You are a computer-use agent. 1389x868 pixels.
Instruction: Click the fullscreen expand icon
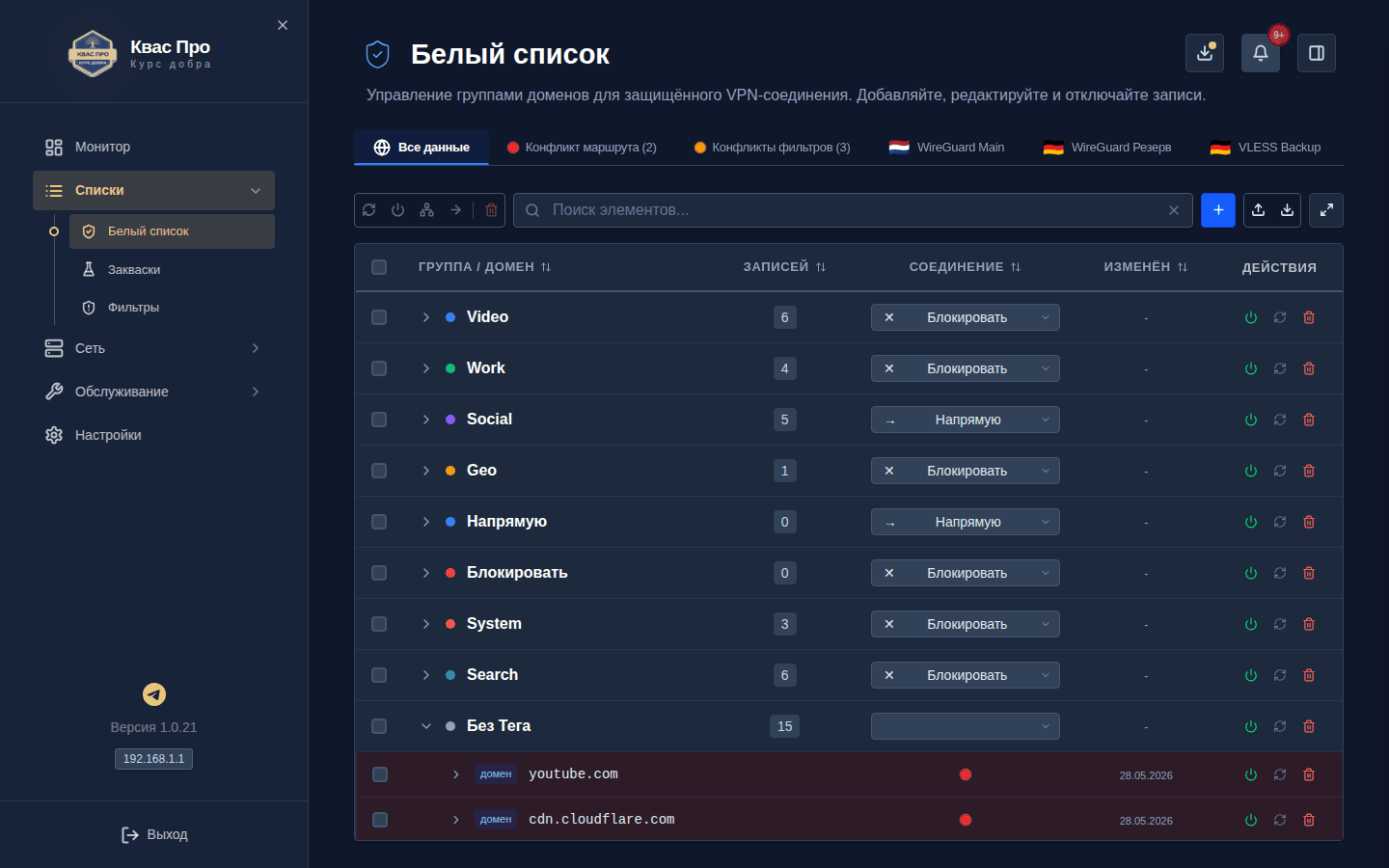[x=1326, y=210]
